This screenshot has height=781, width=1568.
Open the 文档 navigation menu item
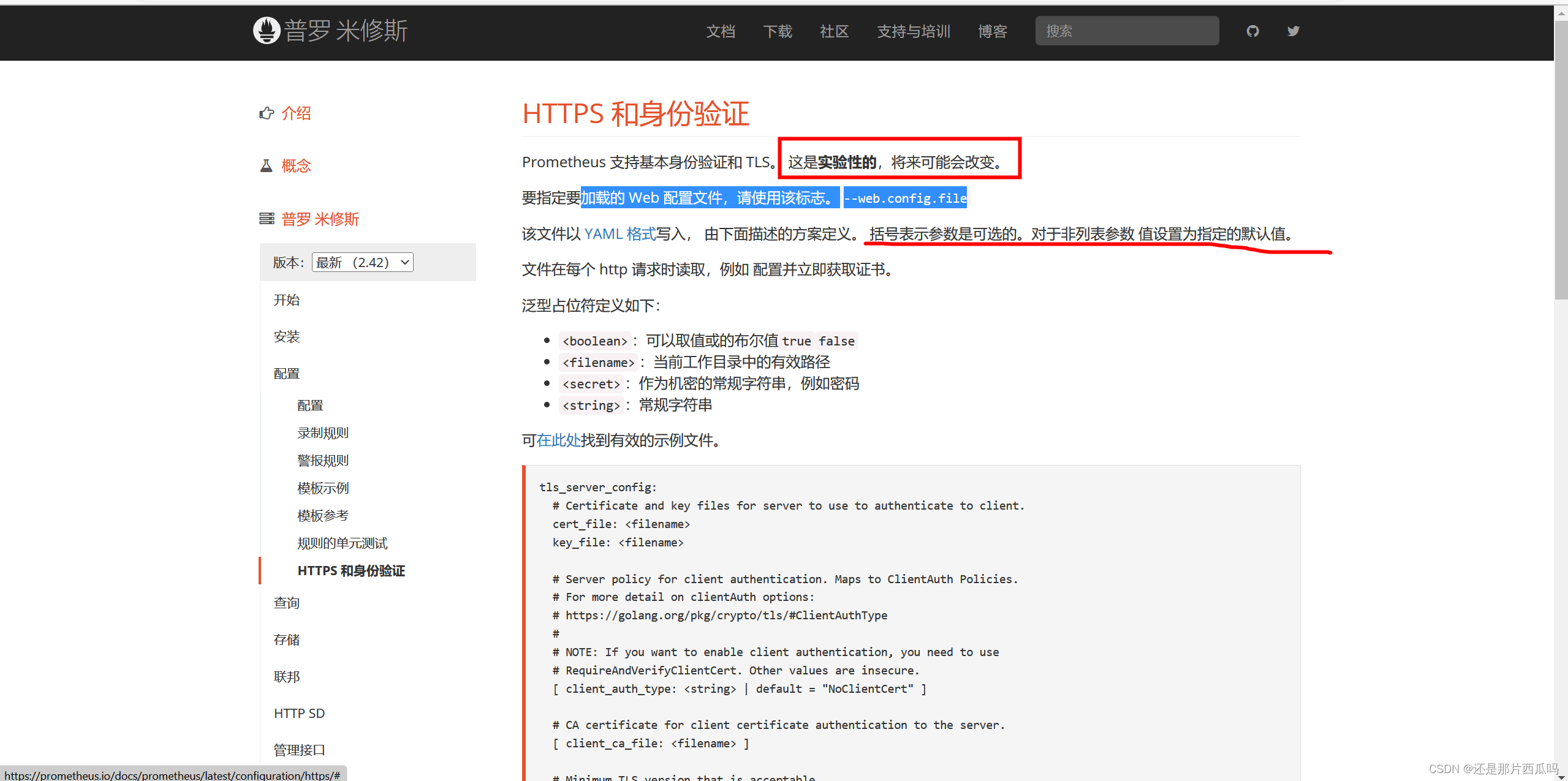pos(721,31)
